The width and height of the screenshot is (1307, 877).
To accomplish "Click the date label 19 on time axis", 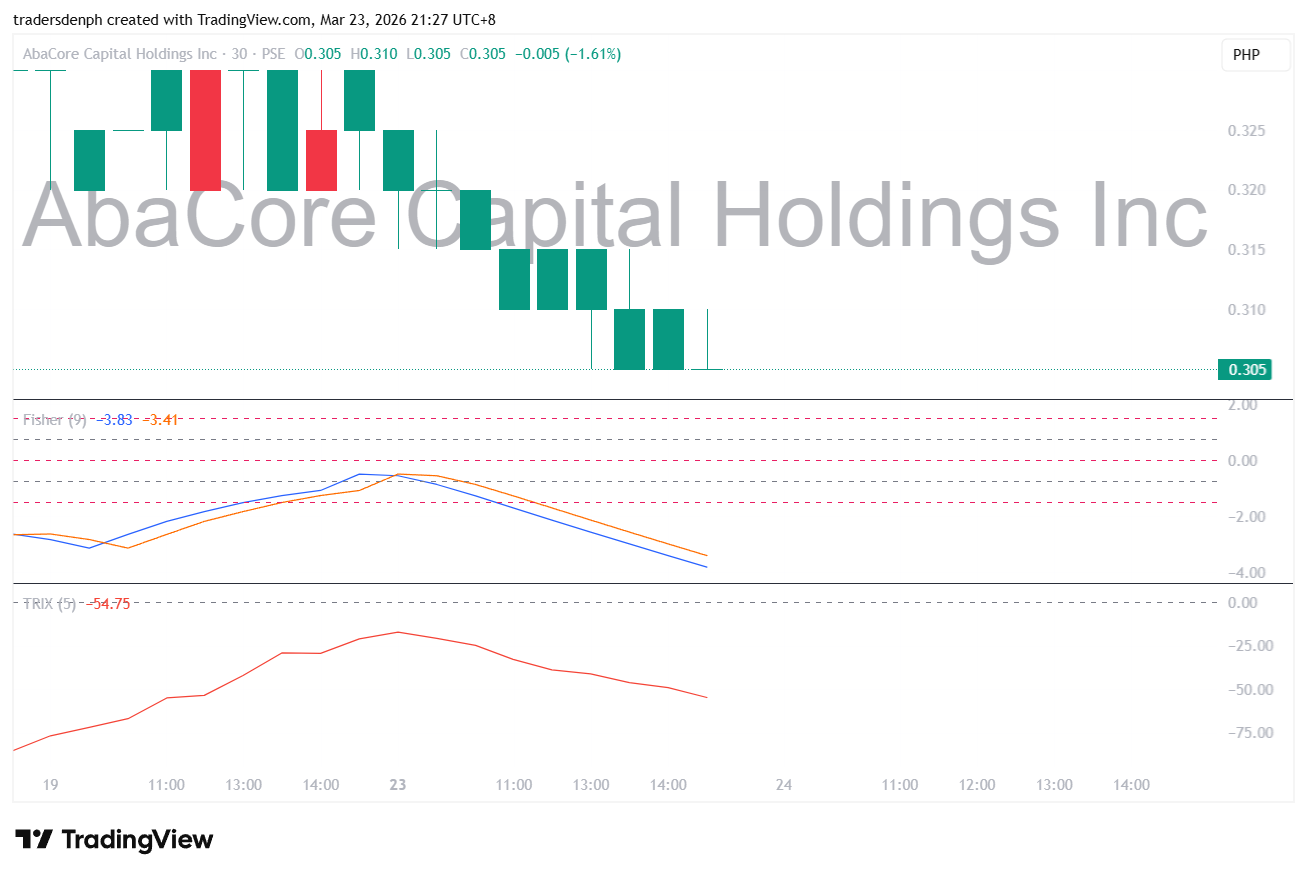I will point(51,785).
